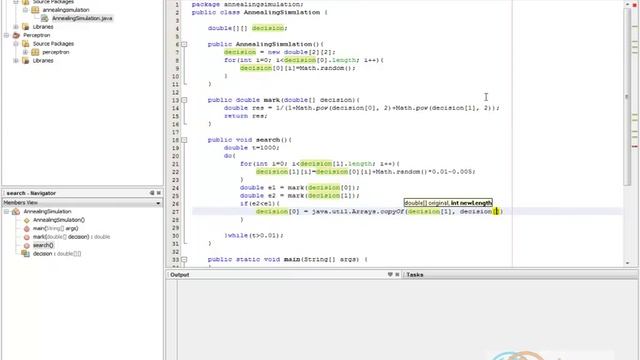This screenshot has height=360, width=640.
Task: Click the red error stripe mark near line 19
Action: [x=635, y=146]
